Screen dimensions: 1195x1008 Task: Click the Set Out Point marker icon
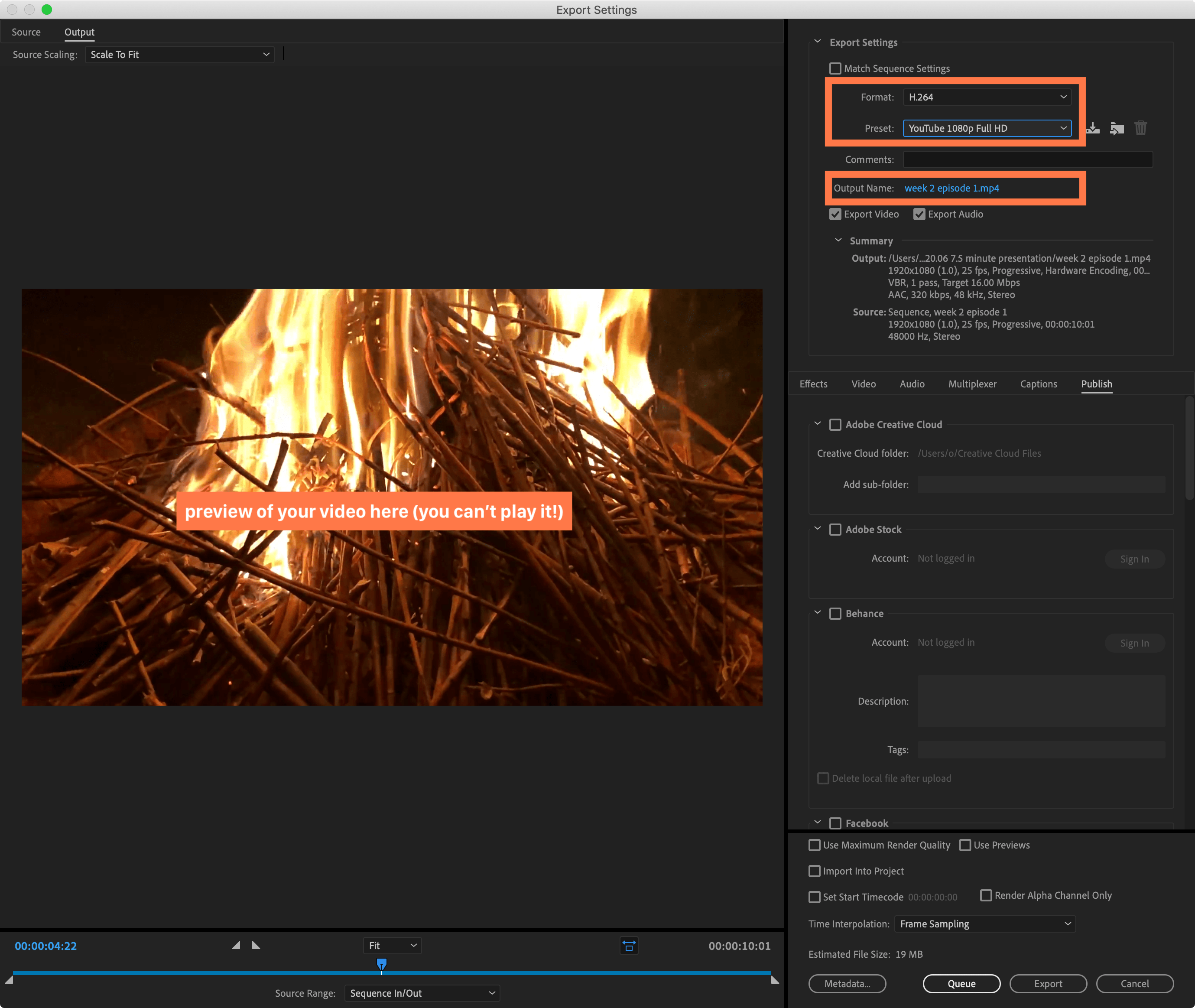(256, 945)
